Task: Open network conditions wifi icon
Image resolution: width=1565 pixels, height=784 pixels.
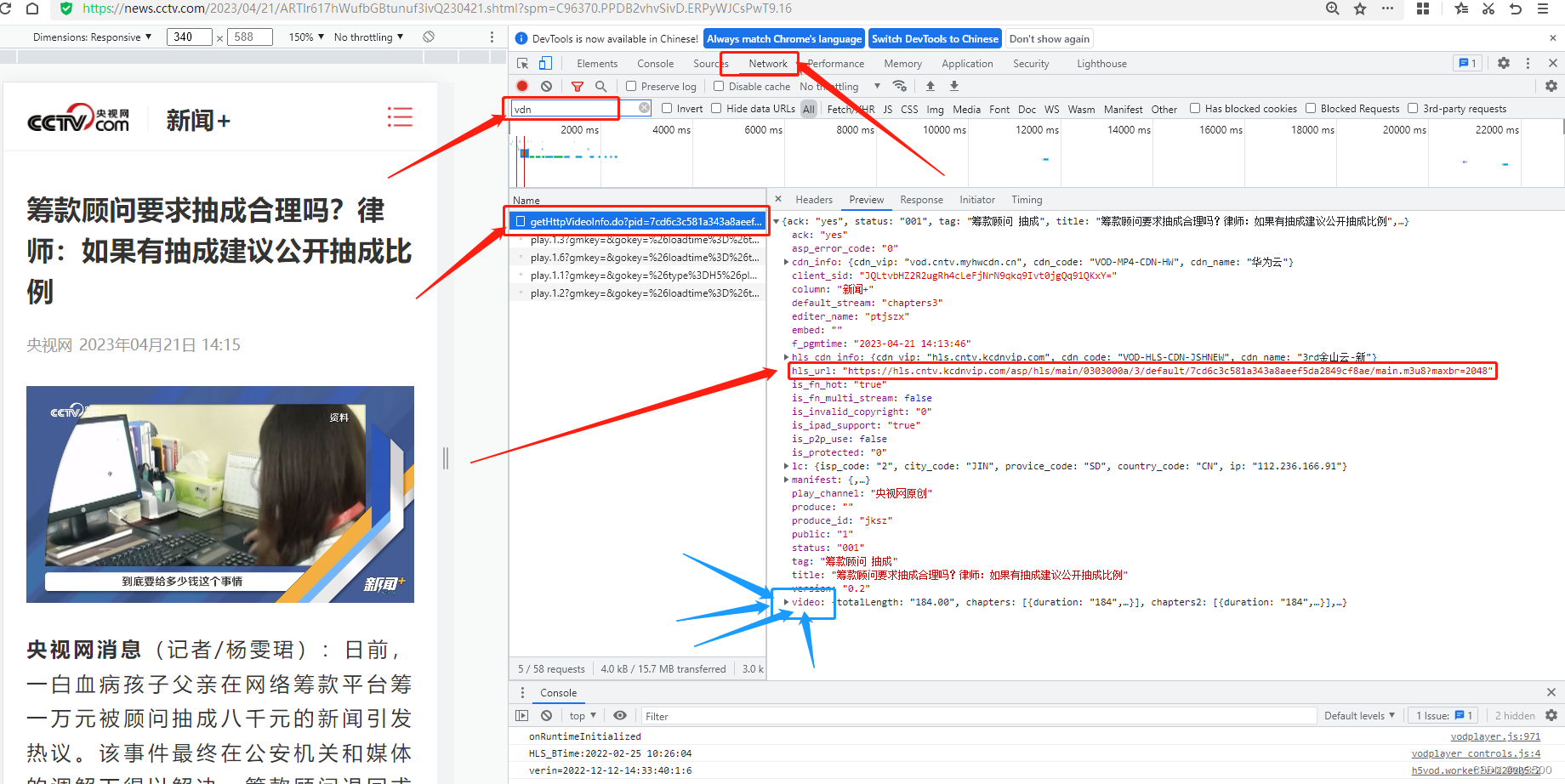Action: 900,86
